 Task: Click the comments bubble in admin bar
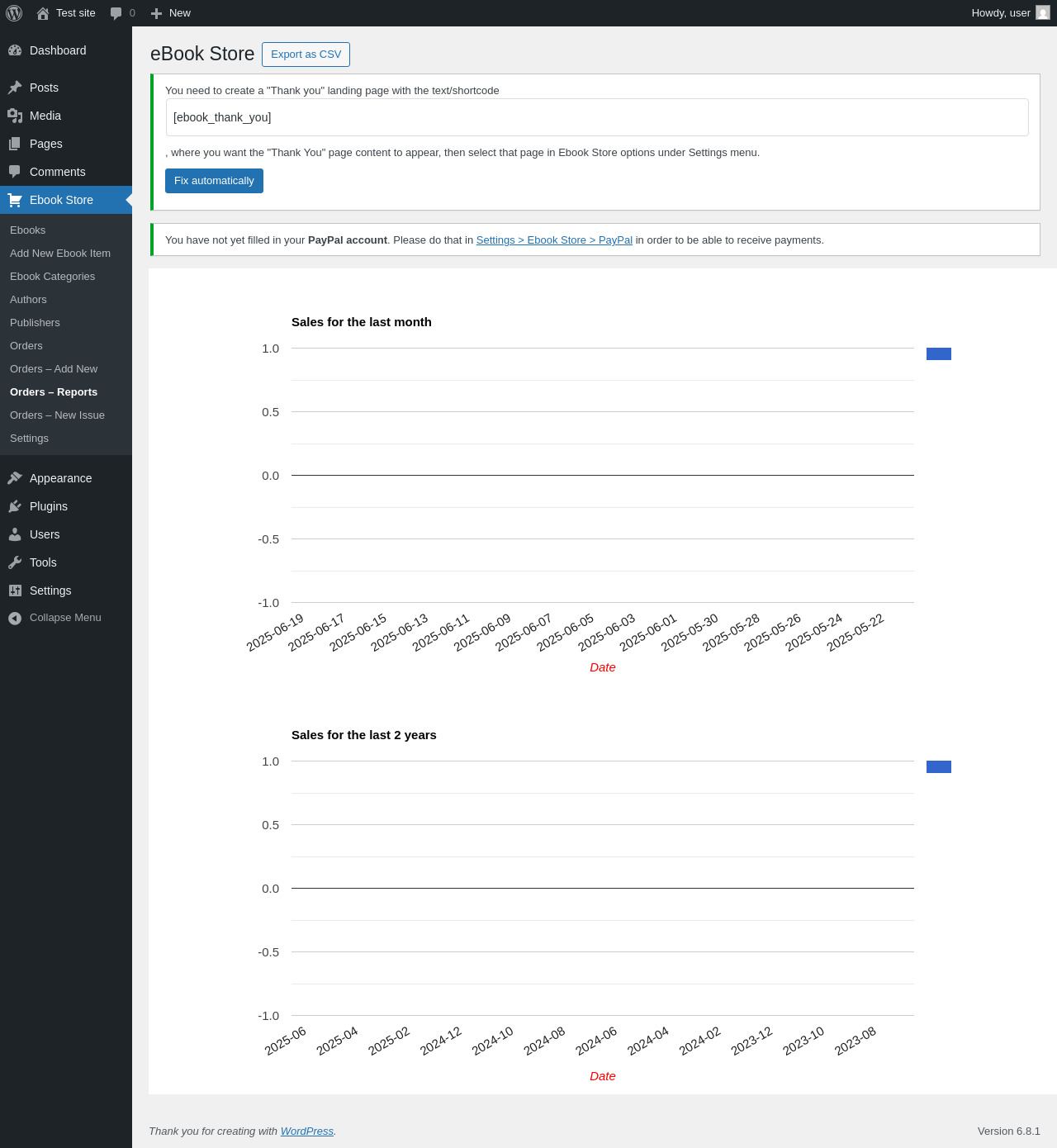pyautogui.click(x=122, y=13)
